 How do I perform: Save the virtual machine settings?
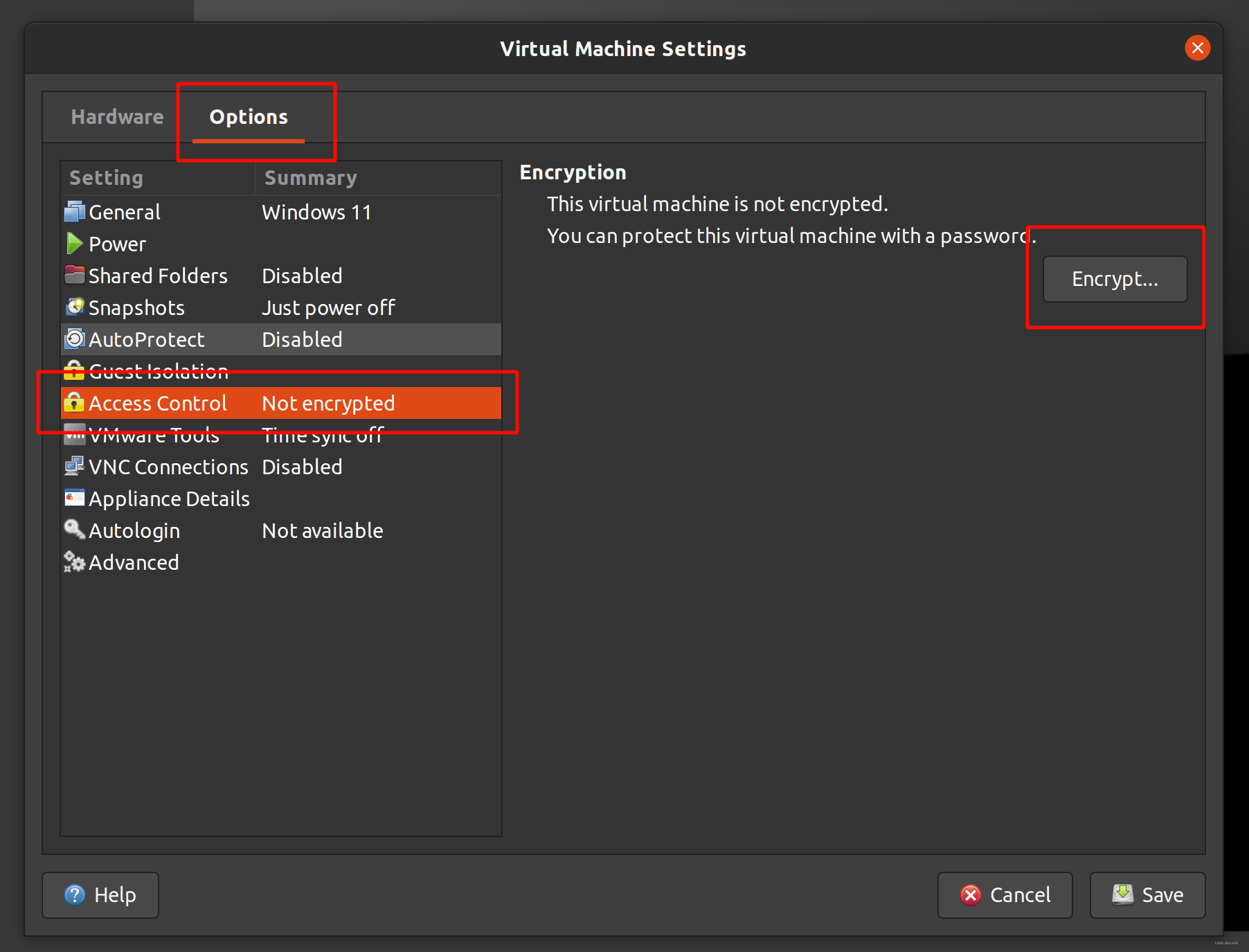click(x=1148, y=895)
